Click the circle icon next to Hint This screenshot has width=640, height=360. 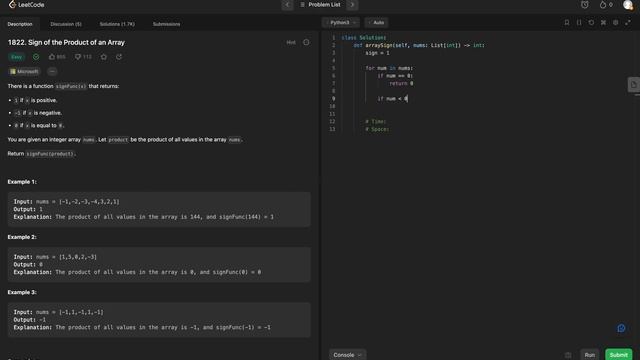pos(306,42)
